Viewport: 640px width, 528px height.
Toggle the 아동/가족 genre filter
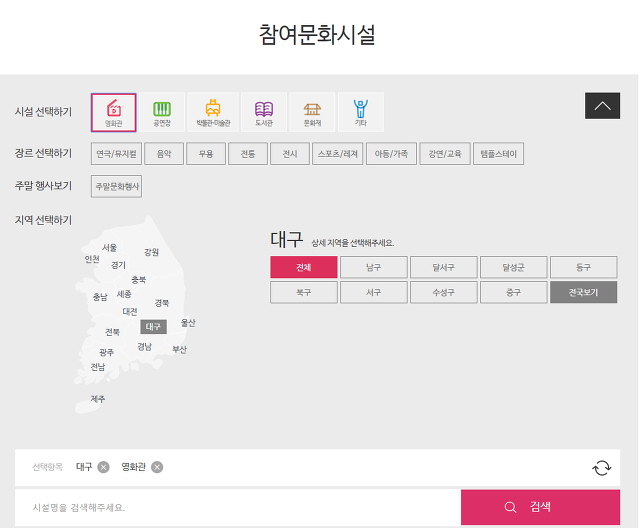click(x=391, y=154)
